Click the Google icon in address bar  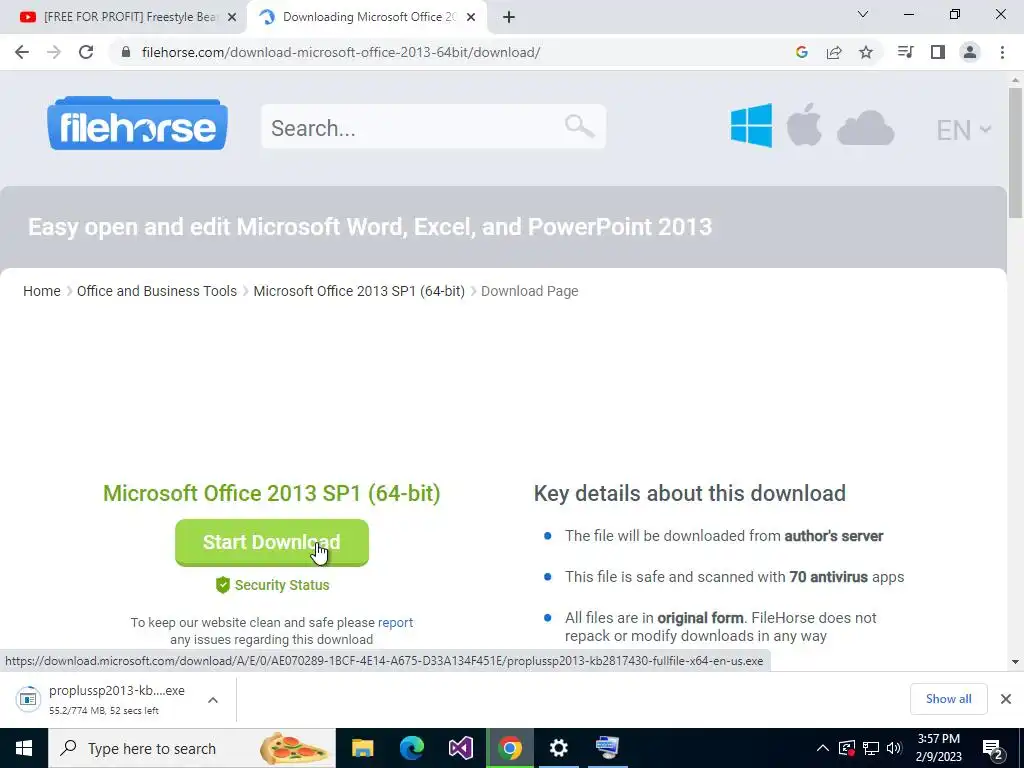click(801, 52)
